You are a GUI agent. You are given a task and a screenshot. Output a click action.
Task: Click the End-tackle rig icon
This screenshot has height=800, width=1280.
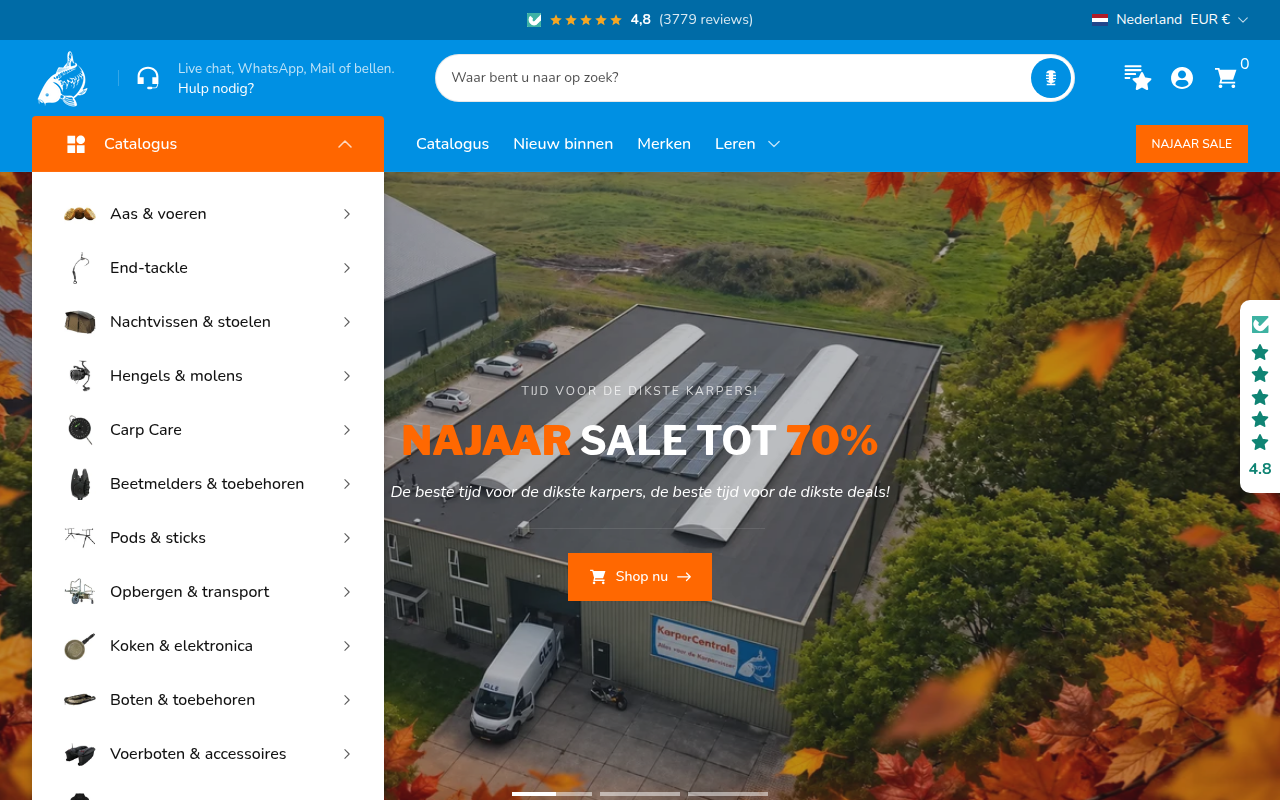tap(80, 268)
